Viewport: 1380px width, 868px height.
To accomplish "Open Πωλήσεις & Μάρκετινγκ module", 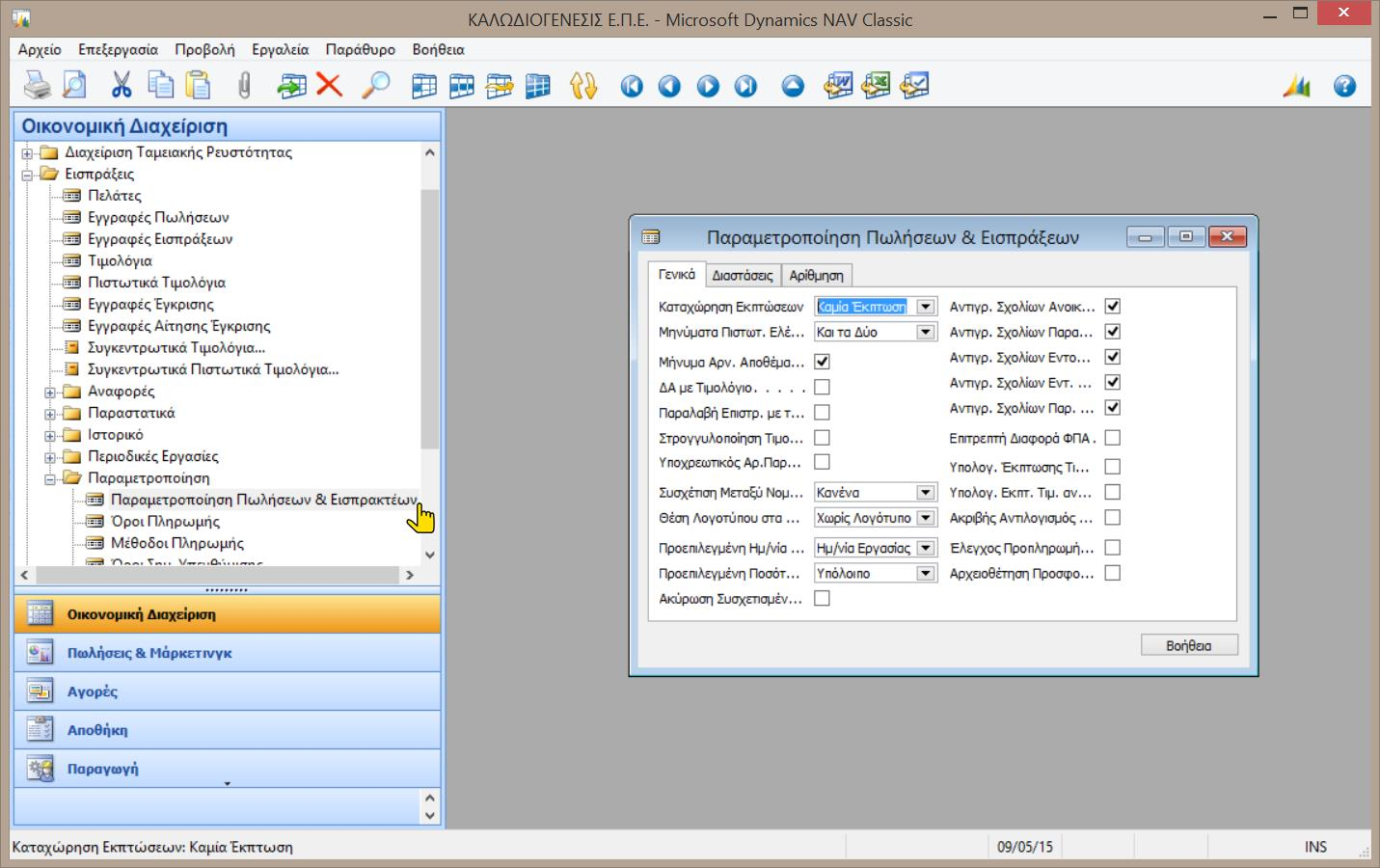I will (x=227, y=653).
